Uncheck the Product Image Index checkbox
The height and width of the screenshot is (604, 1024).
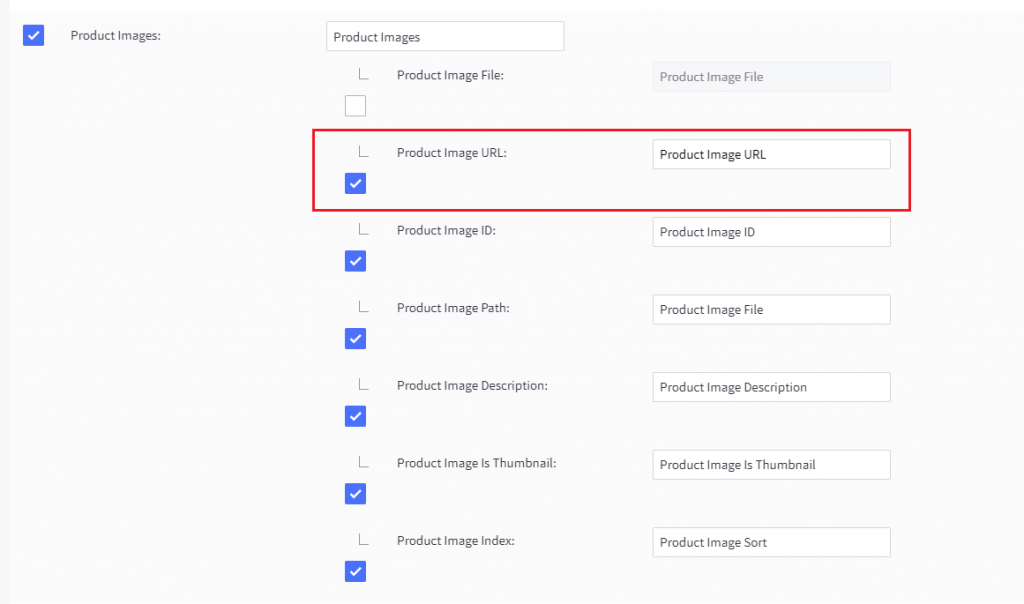[355, 571]
